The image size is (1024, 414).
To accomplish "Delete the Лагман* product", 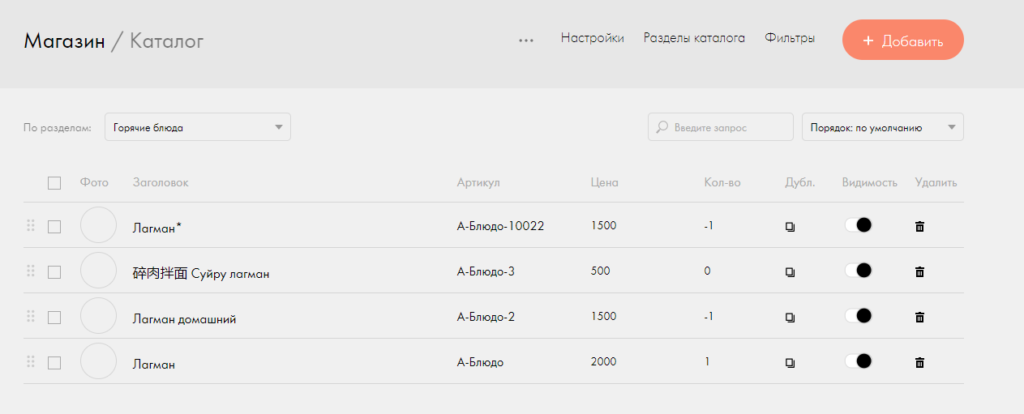I will pyautogui.click(x=920, y=227).
